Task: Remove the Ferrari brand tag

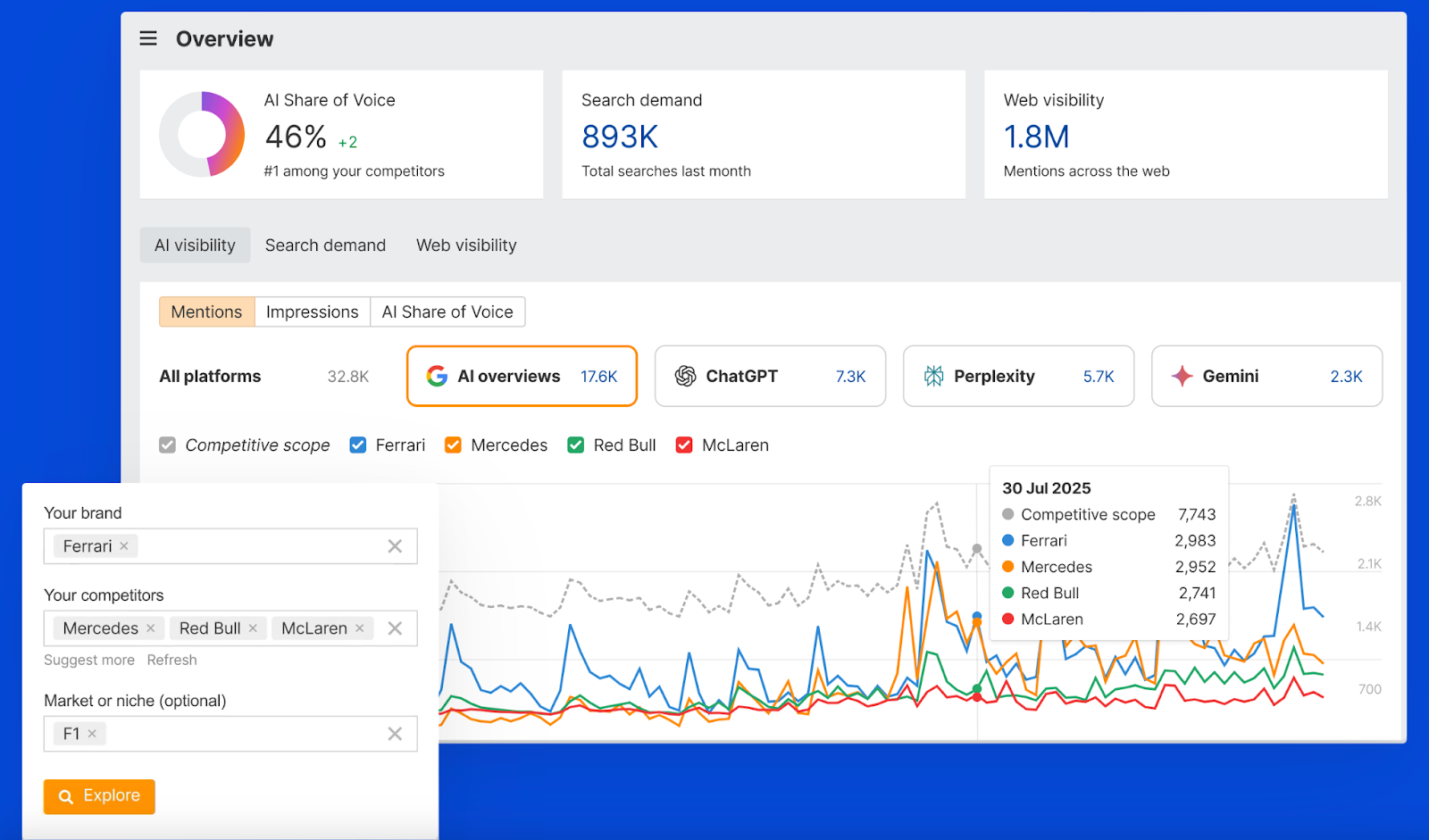Action: tap(124, 546)
